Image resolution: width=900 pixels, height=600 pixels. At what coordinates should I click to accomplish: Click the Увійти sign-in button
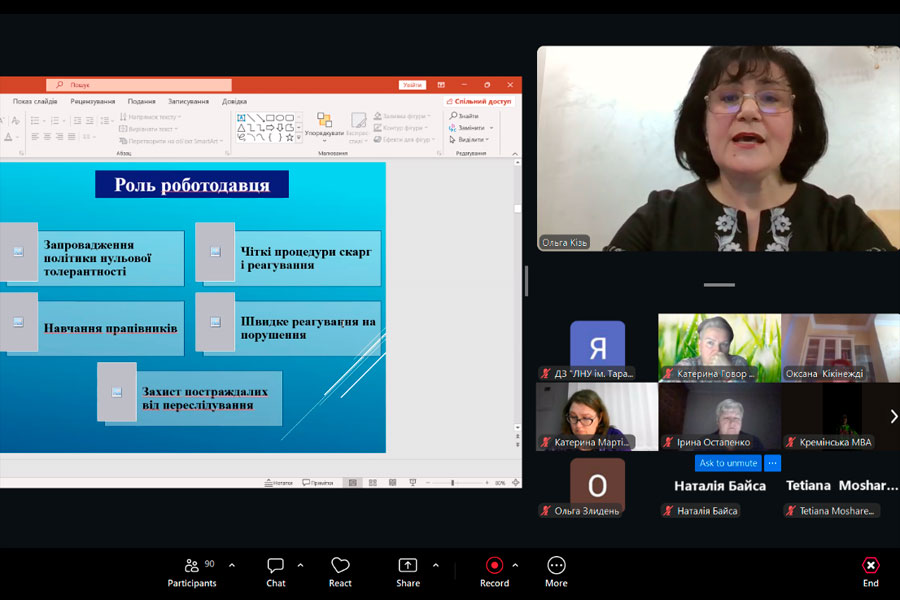click(x=412, y=85)
